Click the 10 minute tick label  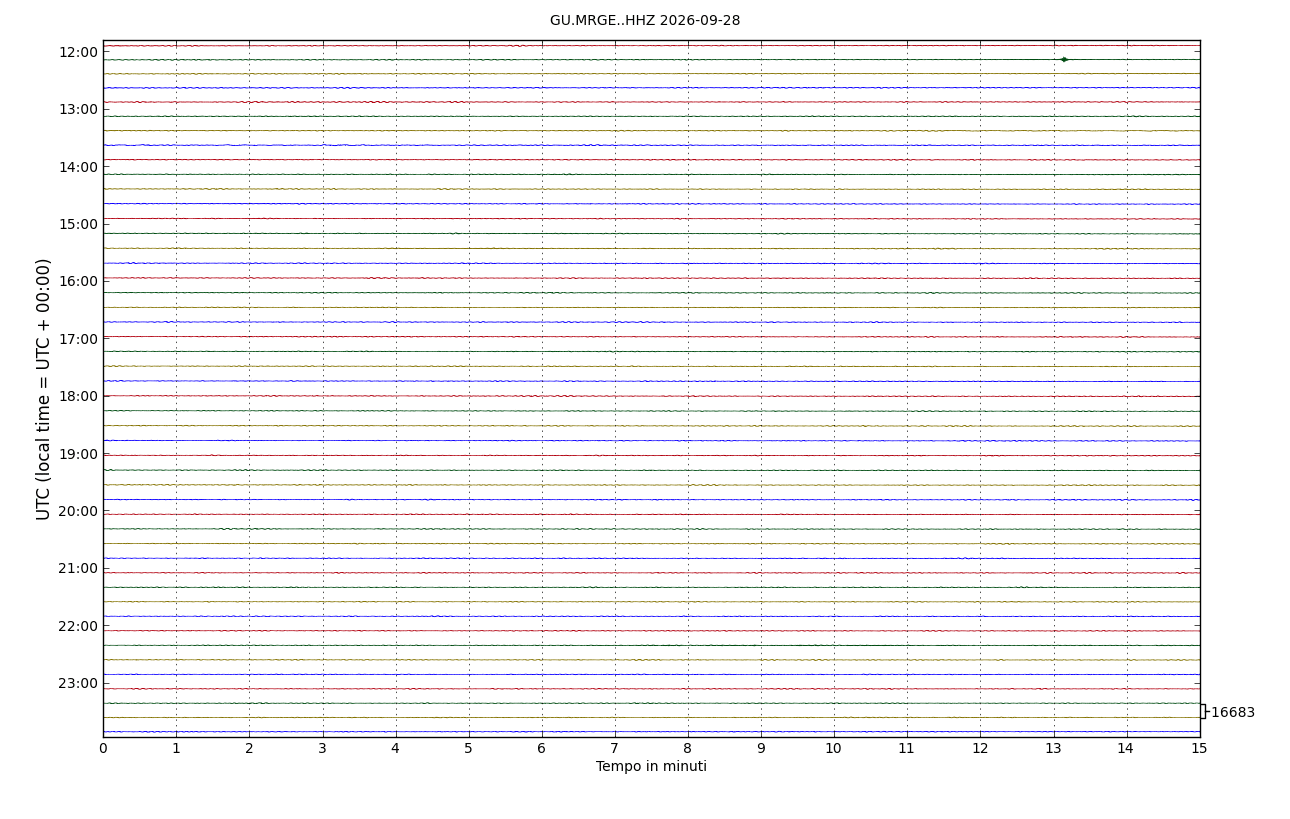point(834,748)
